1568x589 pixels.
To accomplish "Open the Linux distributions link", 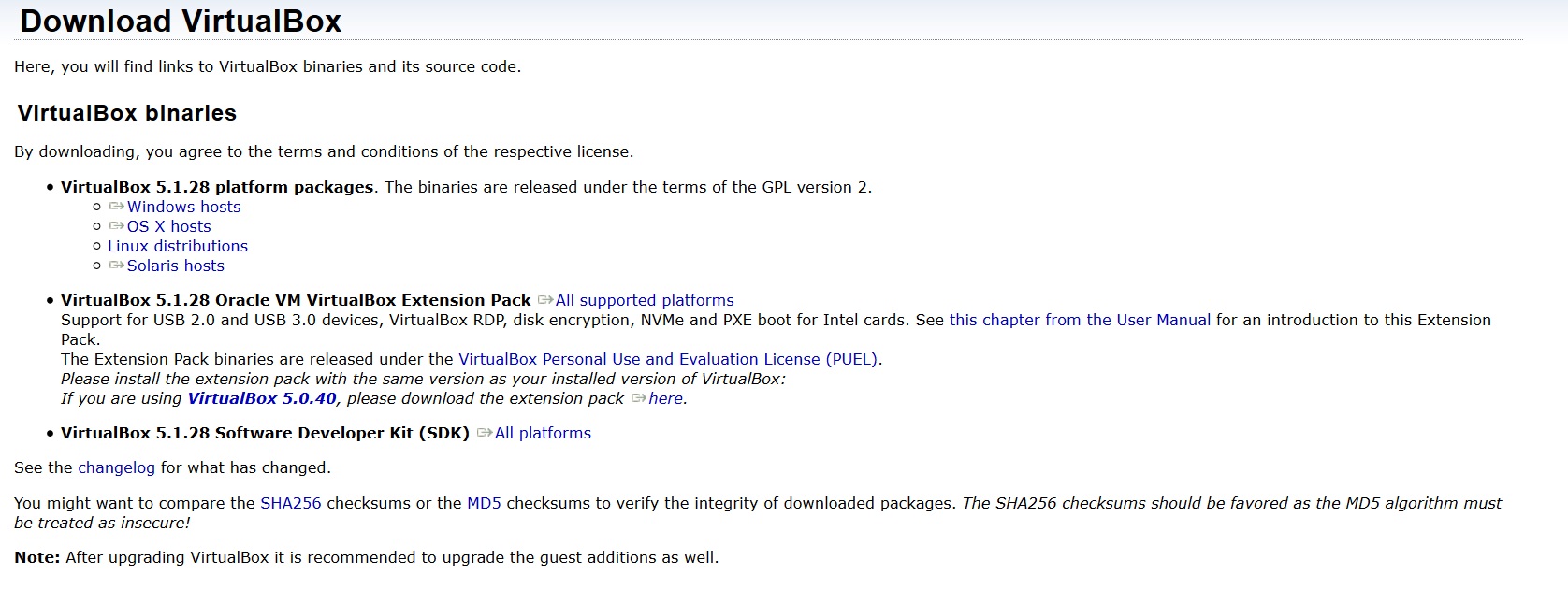I will [x=178, y=246].
